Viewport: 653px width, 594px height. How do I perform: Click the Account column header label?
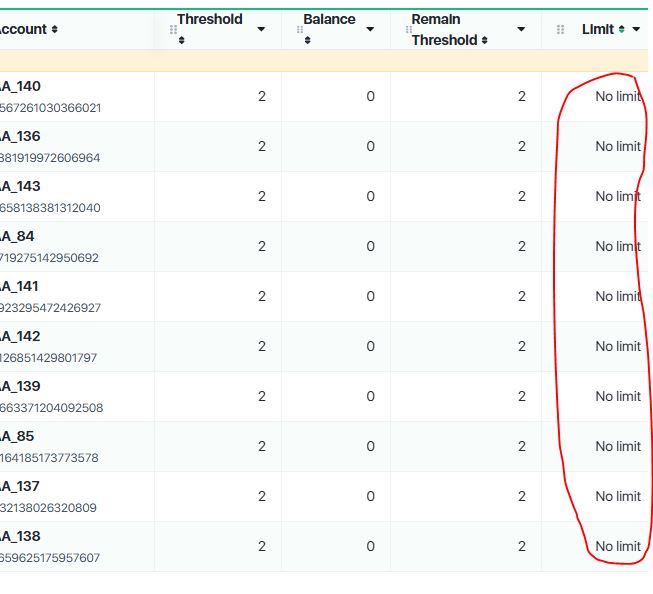pyautogui.click(x=23, y=30)
